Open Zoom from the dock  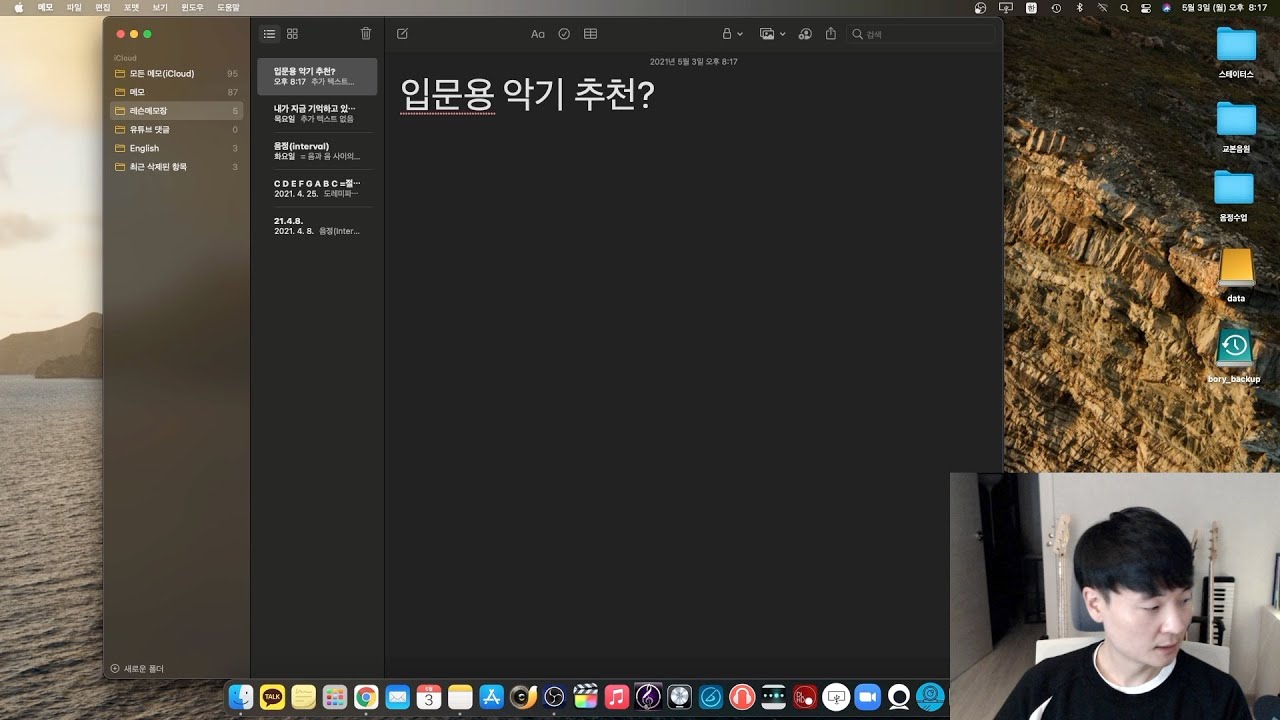pyautogui.click(x=866, y=697)
